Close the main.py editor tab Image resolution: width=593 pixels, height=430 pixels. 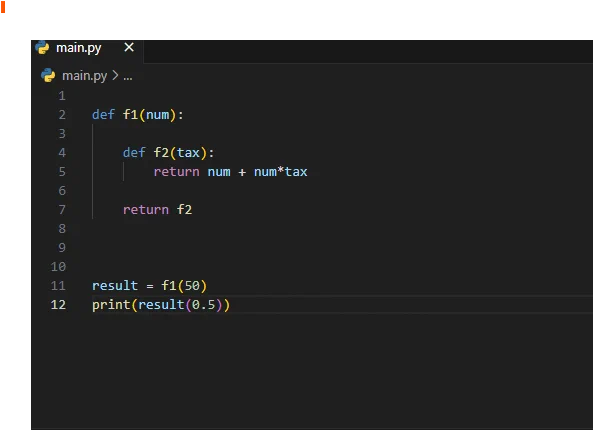[129, 47]
